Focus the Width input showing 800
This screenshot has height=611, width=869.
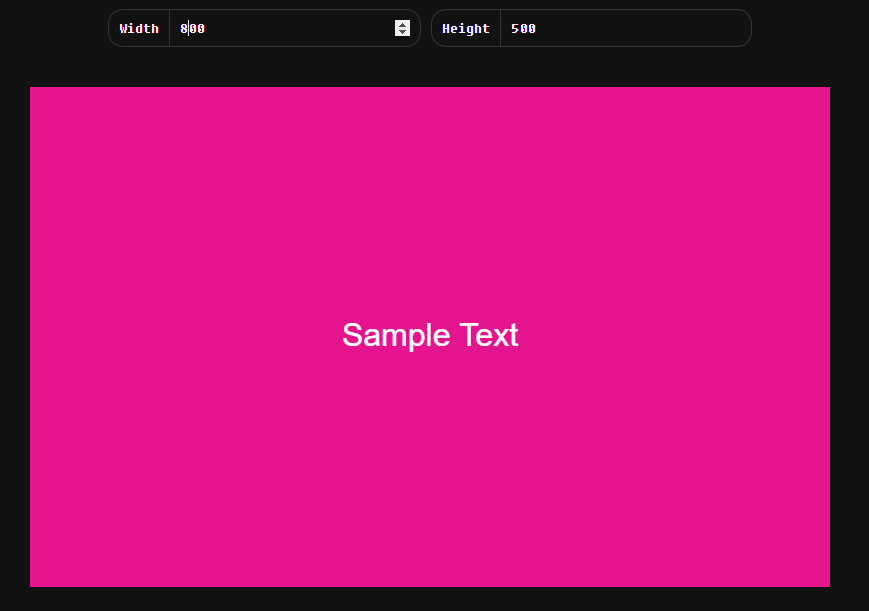point(280,28)
